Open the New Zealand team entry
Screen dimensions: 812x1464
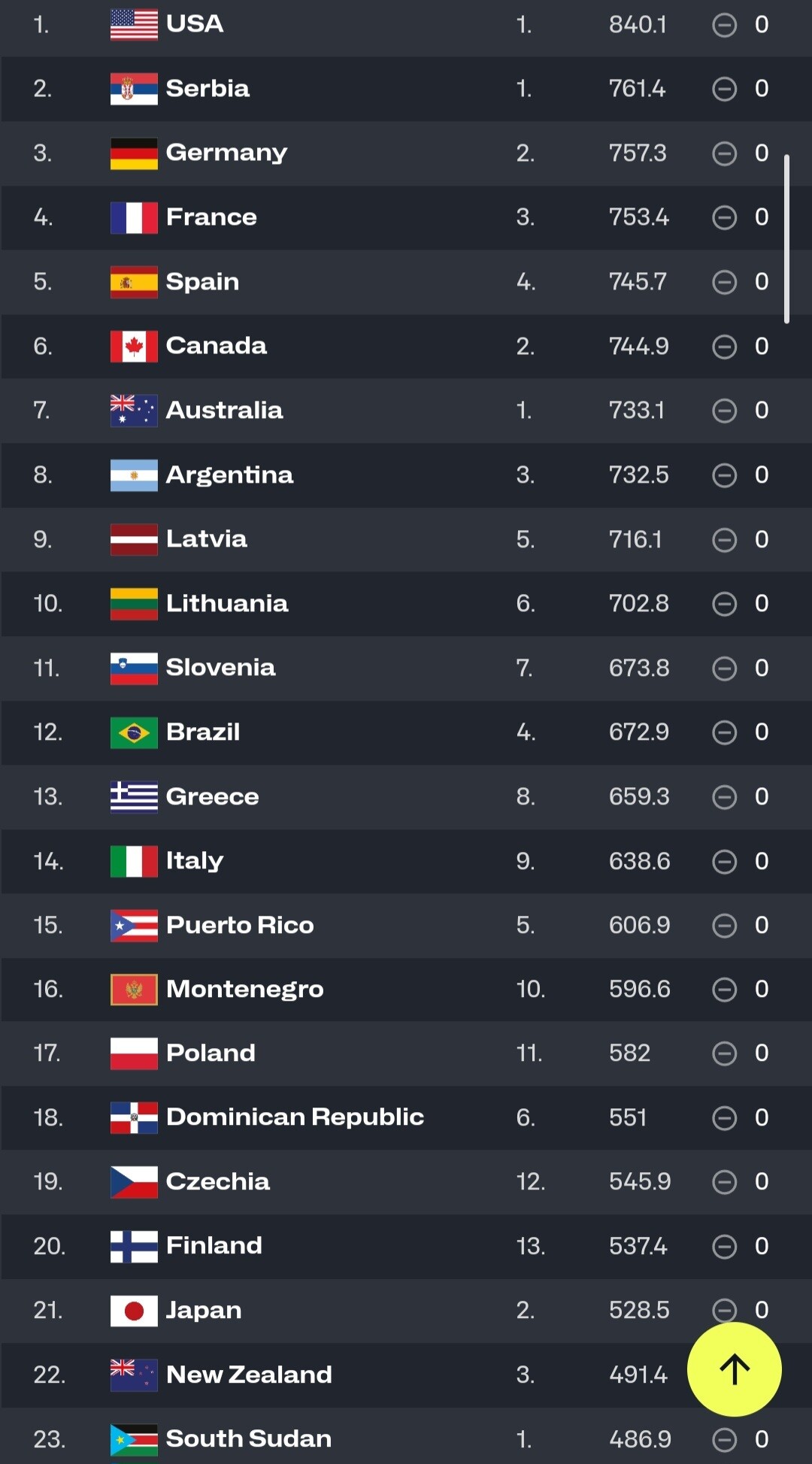pos(249,1375)
